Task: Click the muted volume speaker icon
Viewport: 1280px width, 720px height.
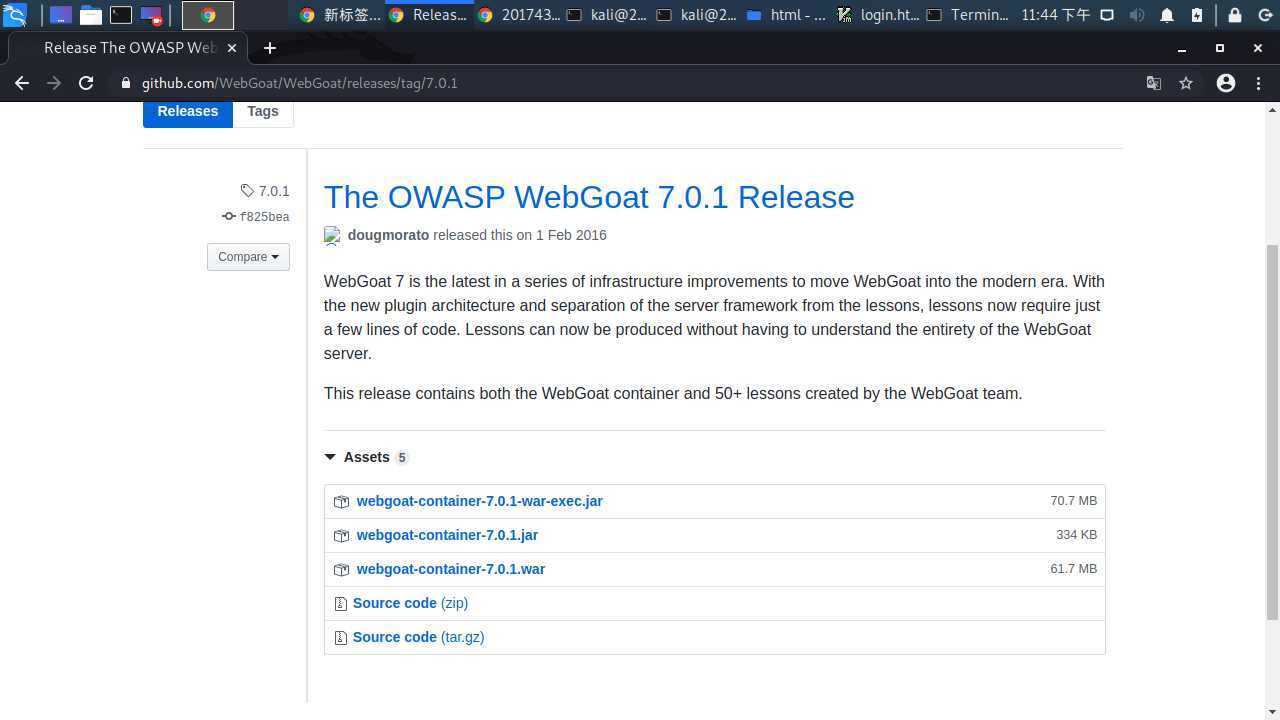Action: 1137,15
